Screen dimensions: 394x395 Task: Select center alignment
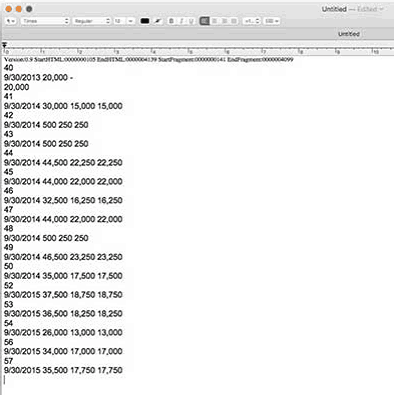coord(214,21)
